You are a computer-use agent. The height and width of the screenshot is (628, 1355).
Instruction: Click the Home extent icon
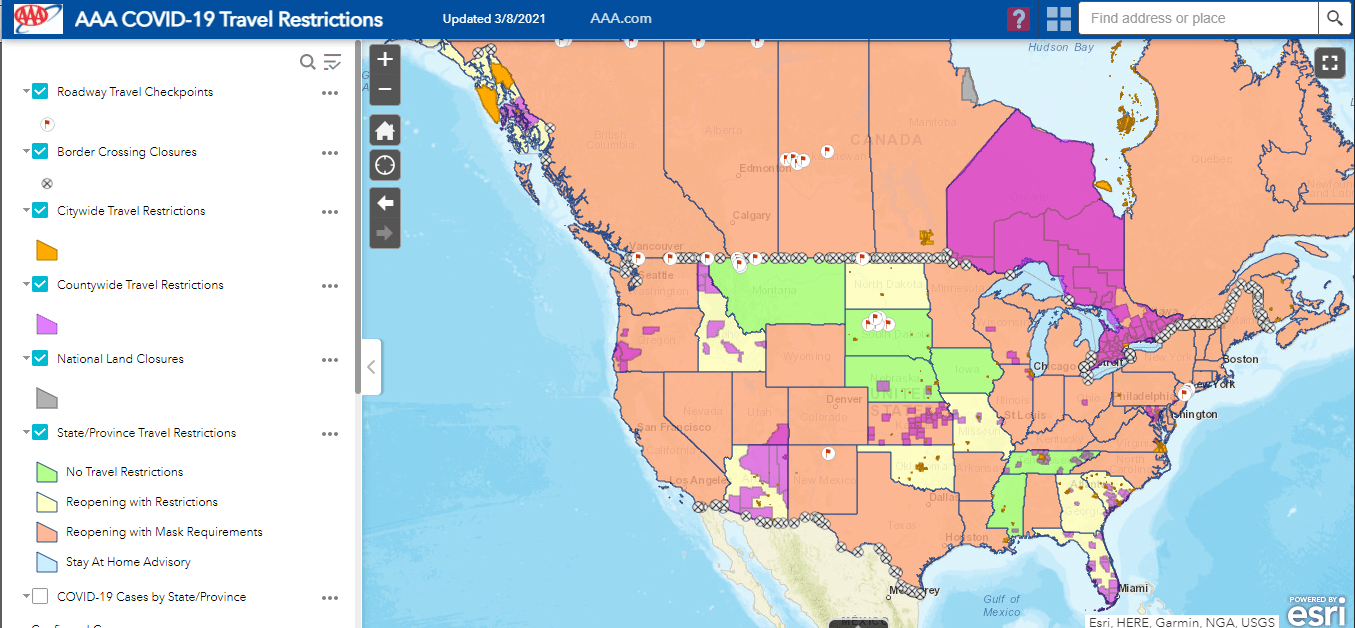tap(384, 129)
